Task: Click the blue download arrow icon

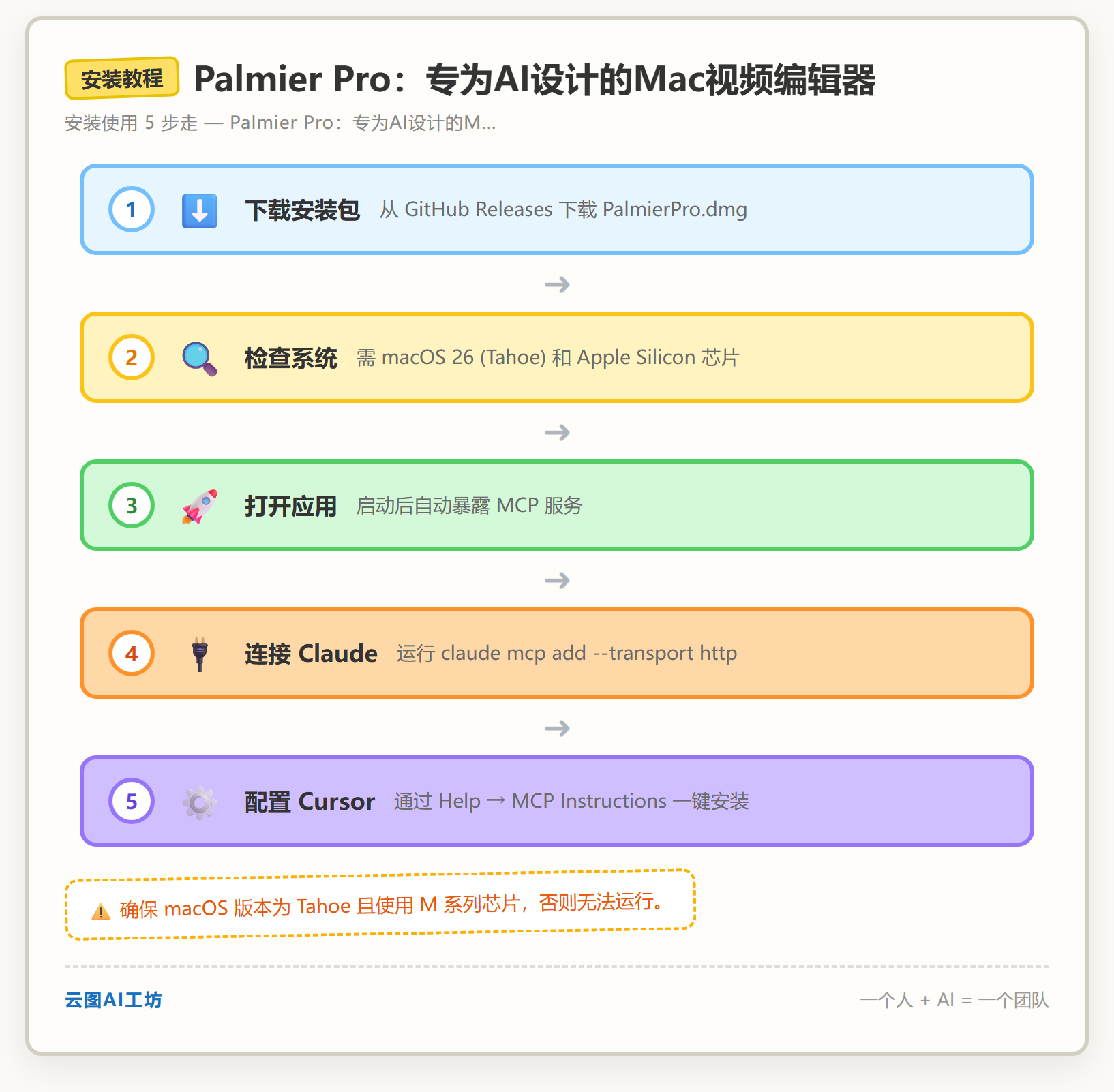Action: pyautogui.click(x=200, y=210)
